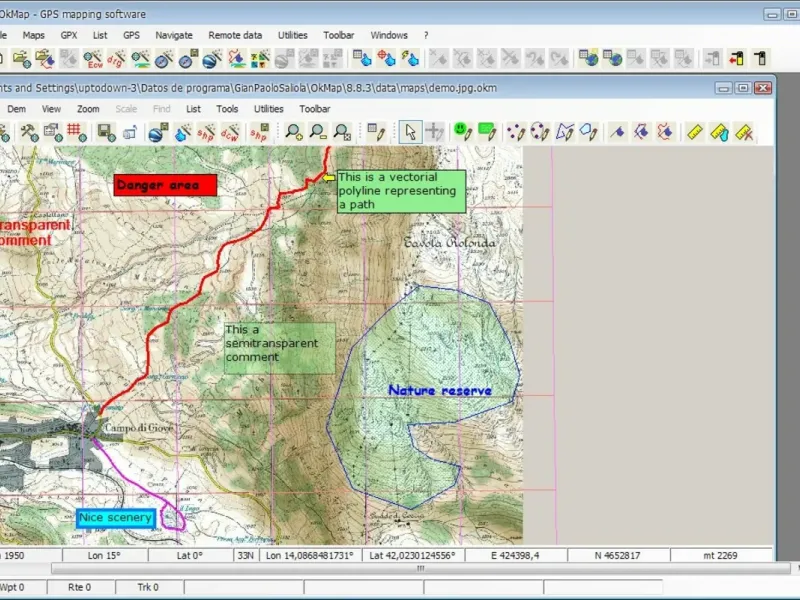Click the floppy disk save map icon
800x600 pixels.
[x=106, y=133]
